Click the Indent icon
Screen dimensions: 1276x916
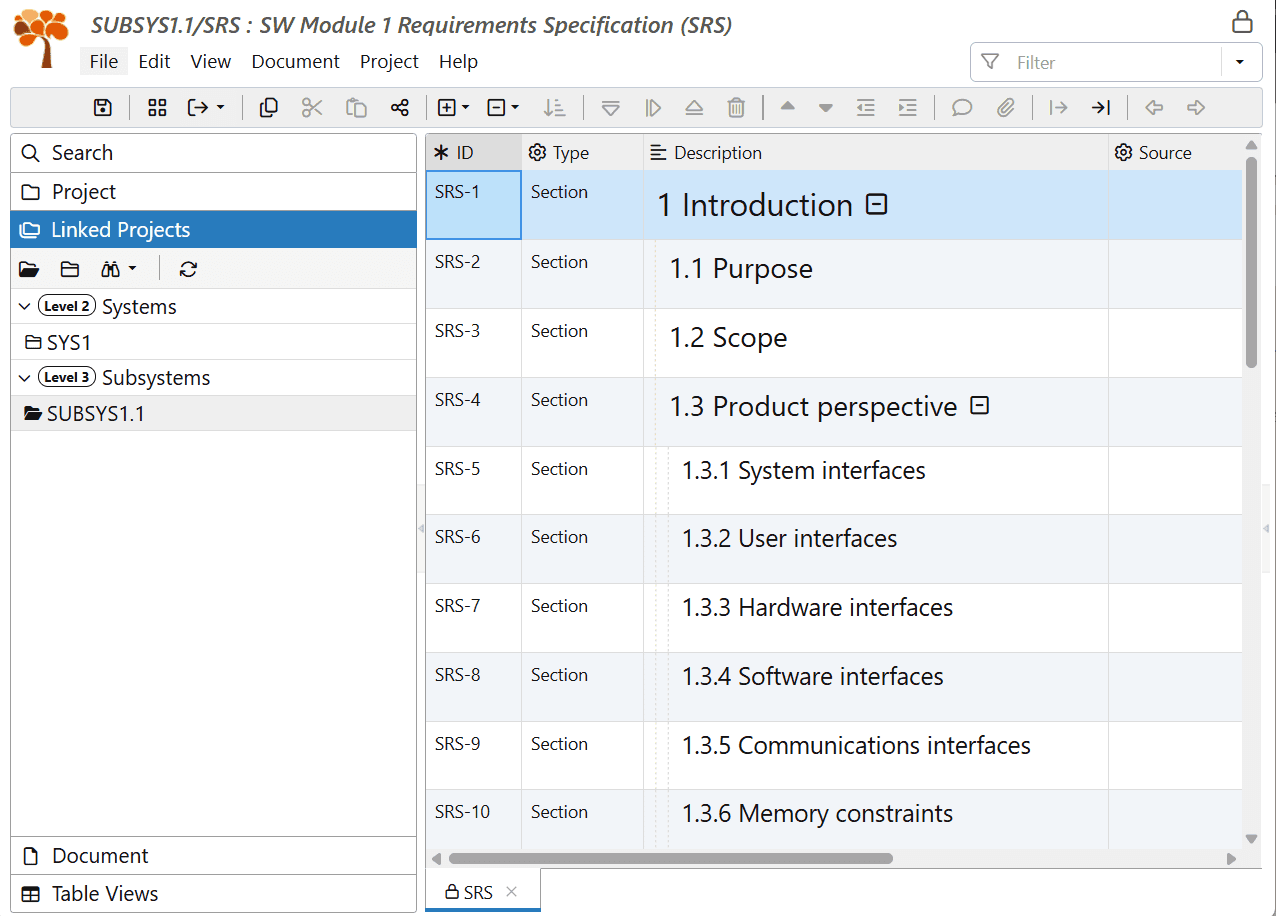coord(908,108)
